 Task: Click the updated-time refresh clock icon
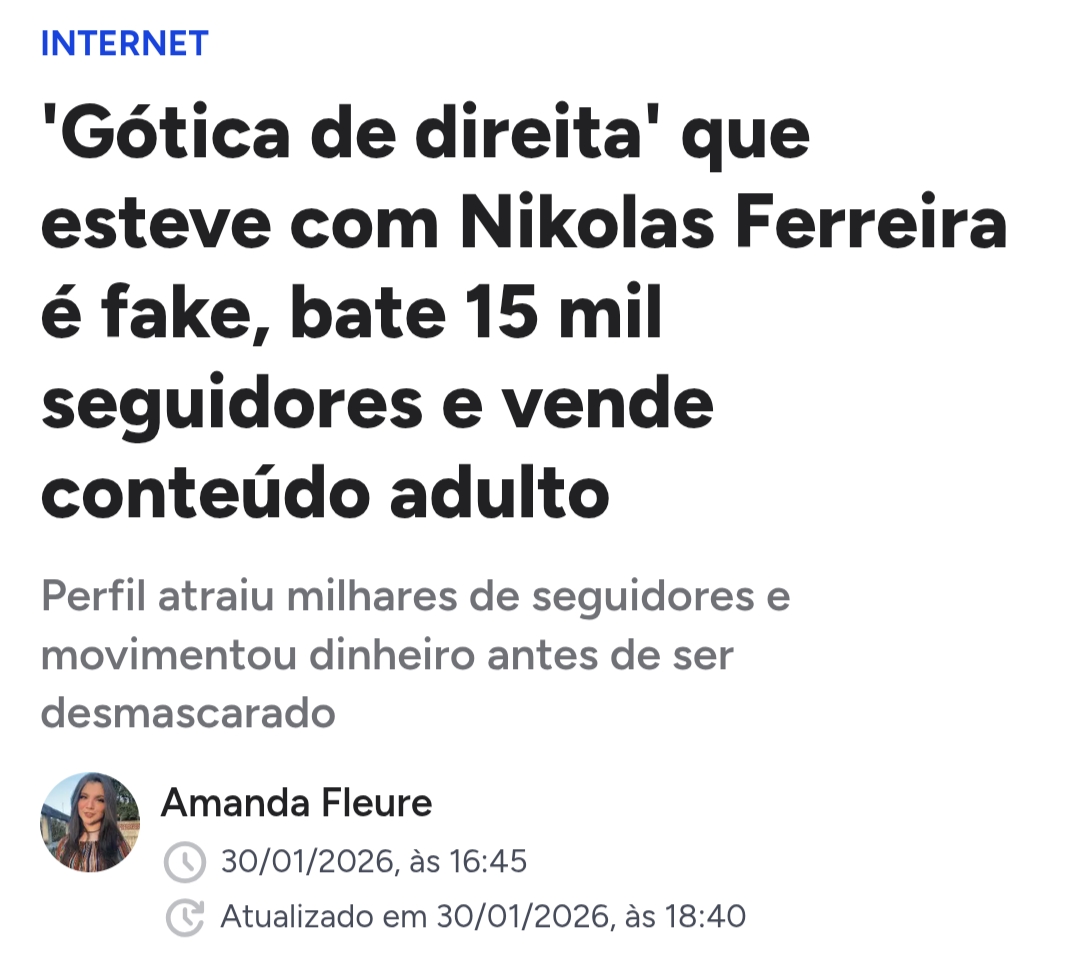(184, 916)
